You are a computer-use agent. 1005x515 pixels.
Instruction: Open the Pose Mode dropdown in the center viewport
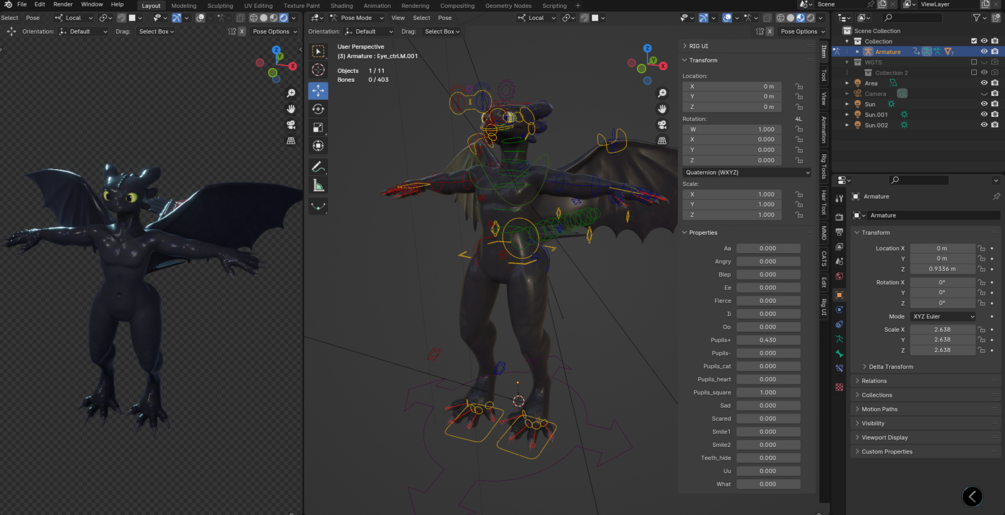point(358,18)
